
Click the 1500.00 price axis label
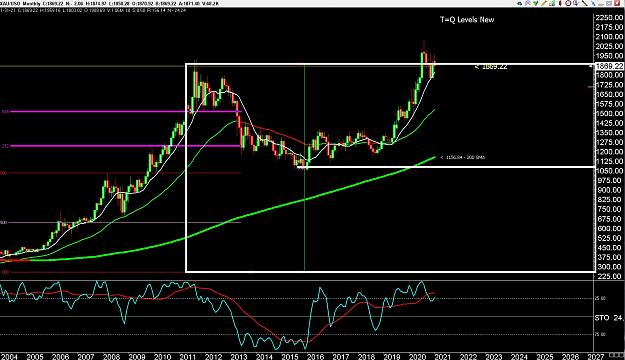[609, 114]
